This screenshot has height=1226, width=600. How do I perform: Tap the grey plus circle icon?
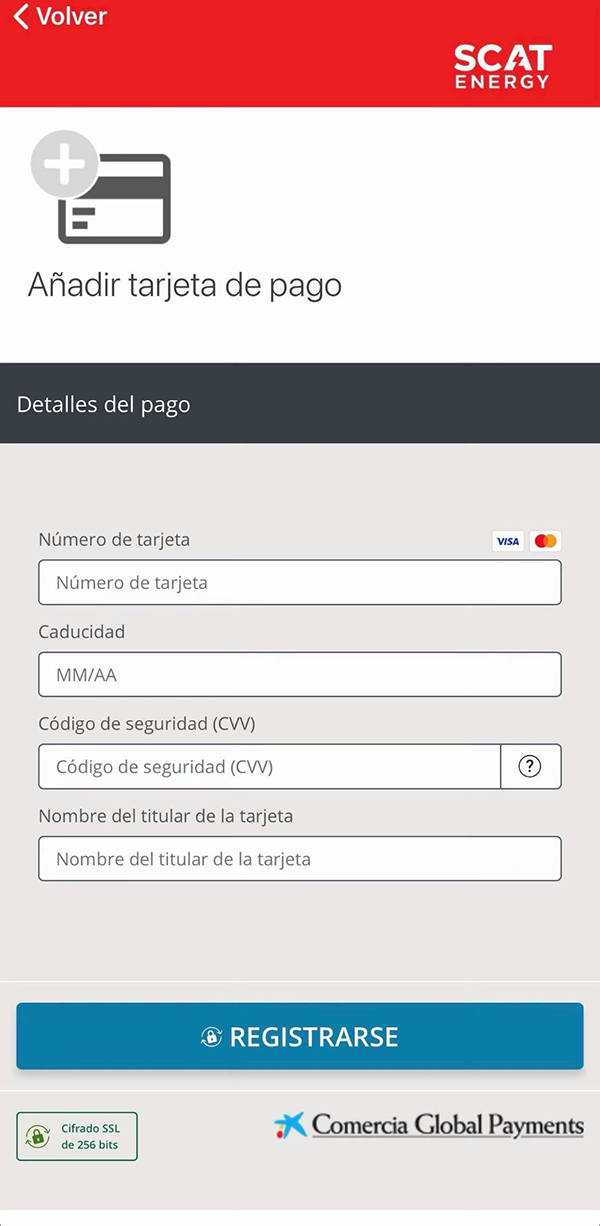[65, 163]
